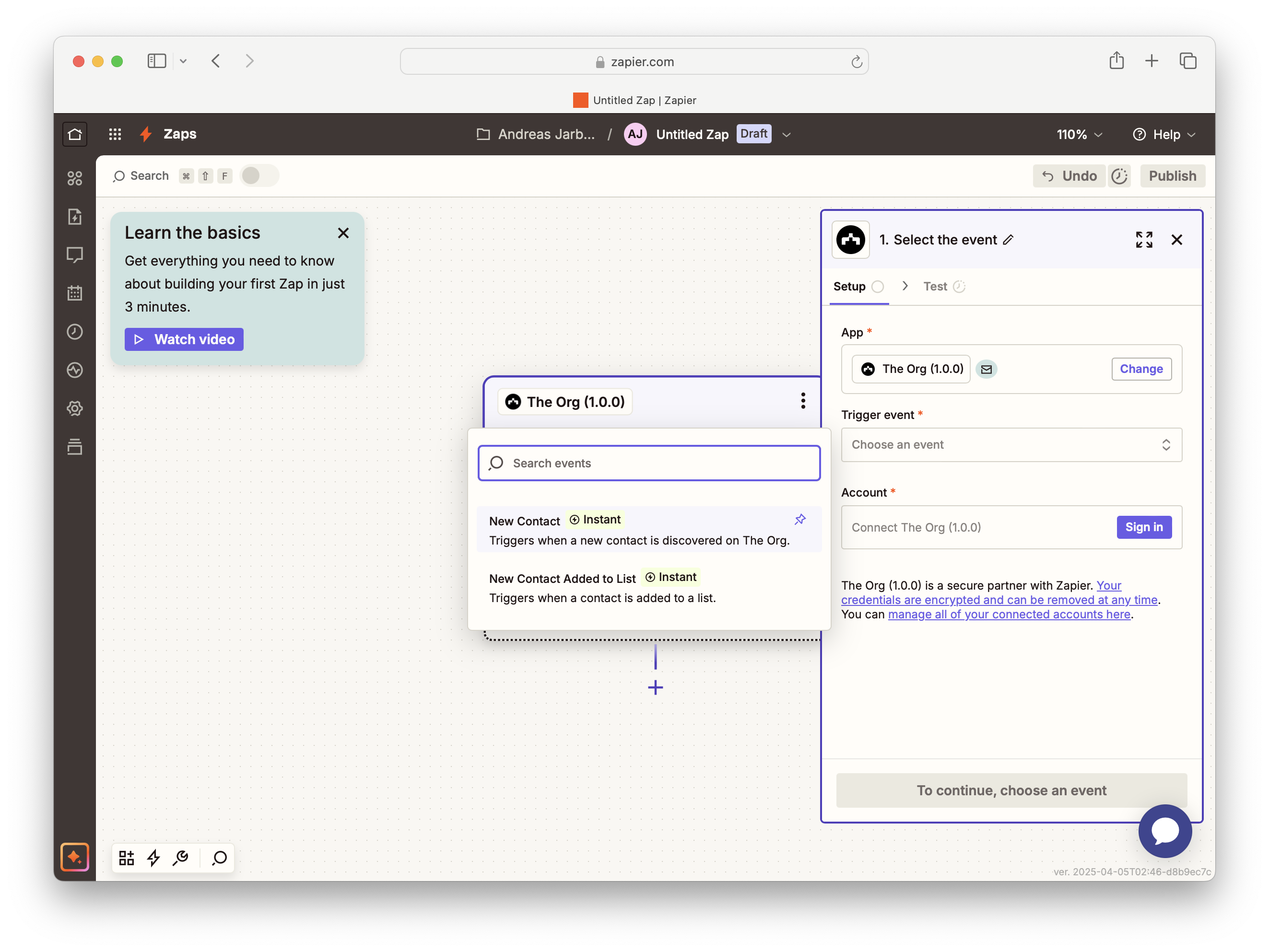Open the 110% zoom dropdown
Screen dimensions: 1269x952
(x=1080, y=134)
